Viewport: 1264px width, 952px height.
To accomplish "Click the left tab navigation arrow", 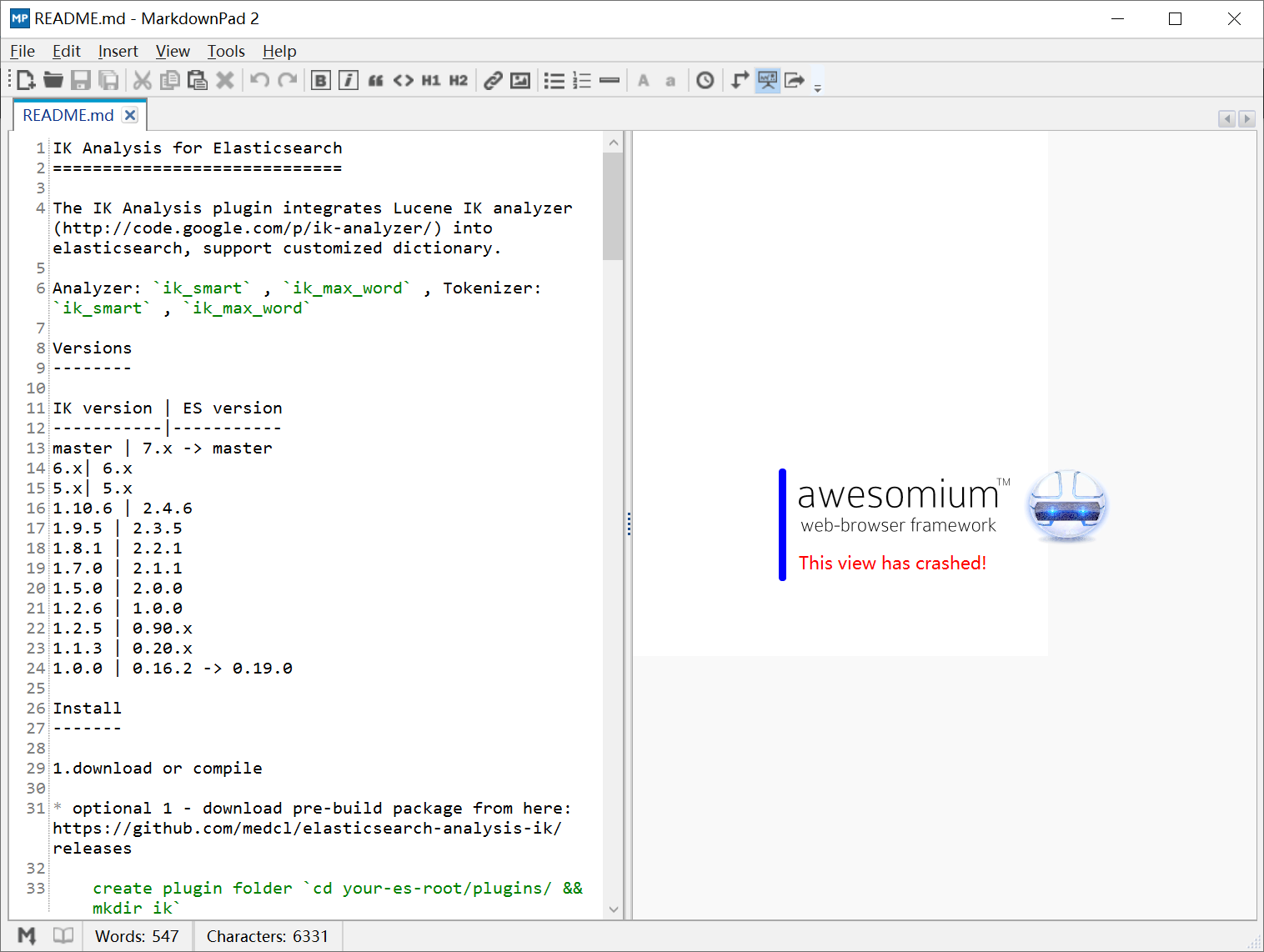I will pyautogui.click(x=1226, y=119).
